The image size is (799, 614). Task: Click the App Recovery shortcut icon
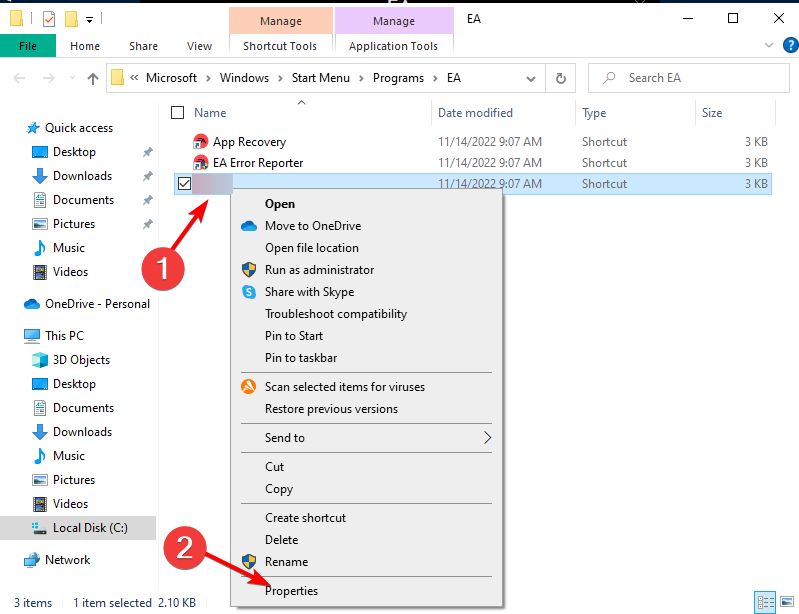click(x=200, y=142)
